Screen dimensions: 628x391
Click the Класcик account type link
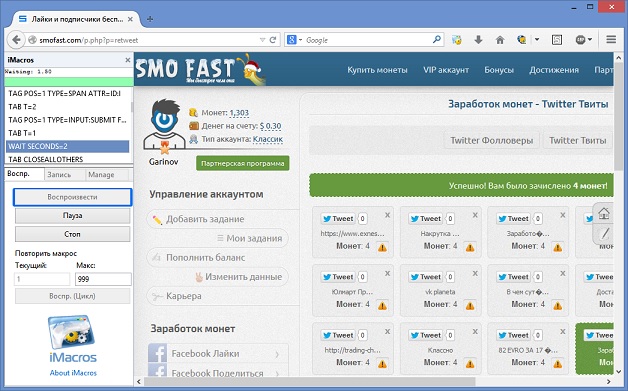(x=268, y=139)
